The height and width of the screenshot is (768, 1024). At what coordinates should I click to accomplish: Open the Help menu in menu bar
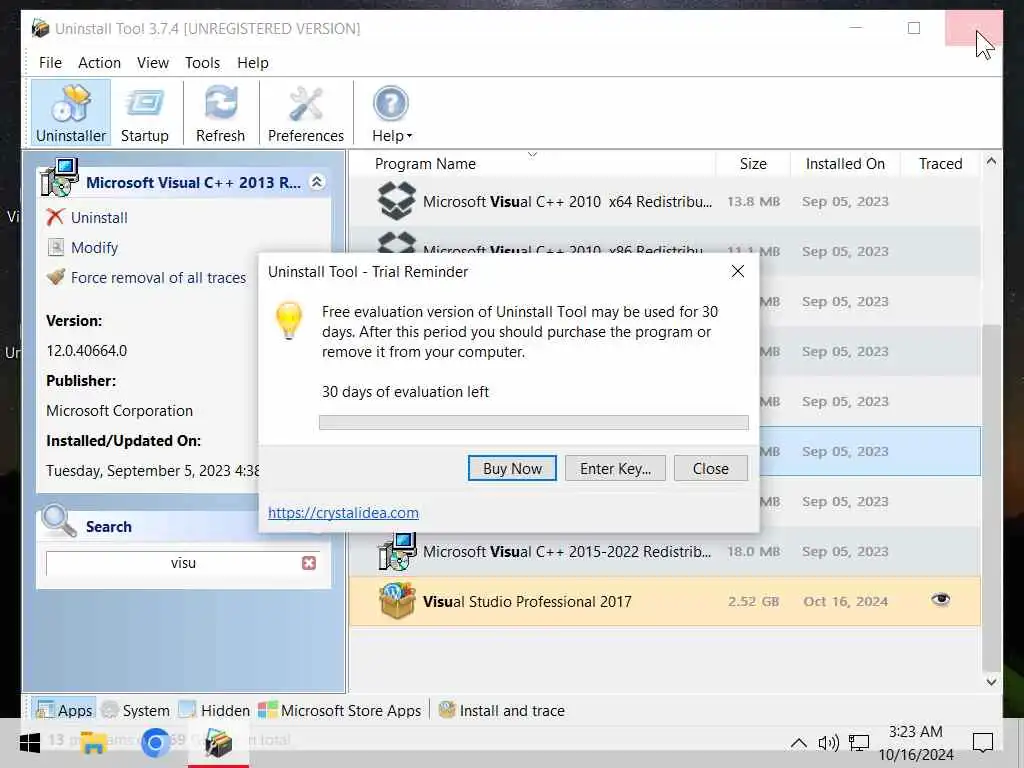253,63
